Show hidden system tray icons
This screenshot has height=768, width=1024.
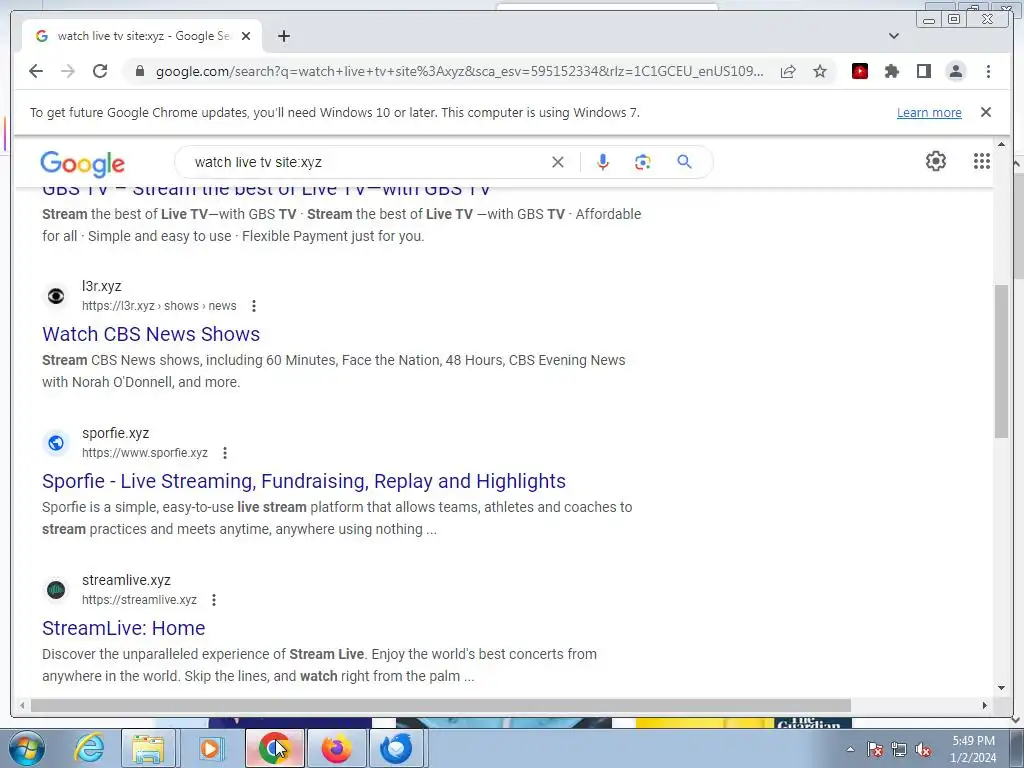coord(850,749)
